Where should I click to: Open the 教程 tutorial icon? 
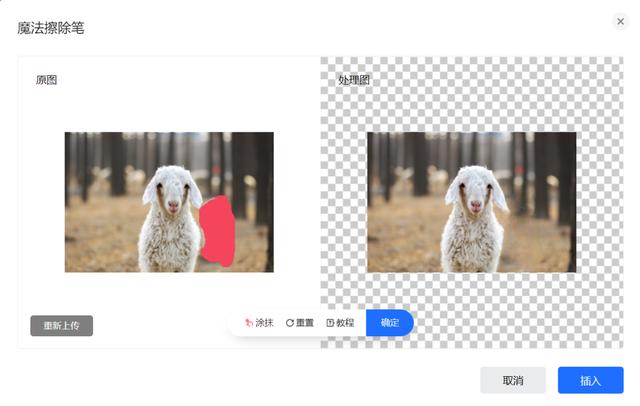(330, 323)
